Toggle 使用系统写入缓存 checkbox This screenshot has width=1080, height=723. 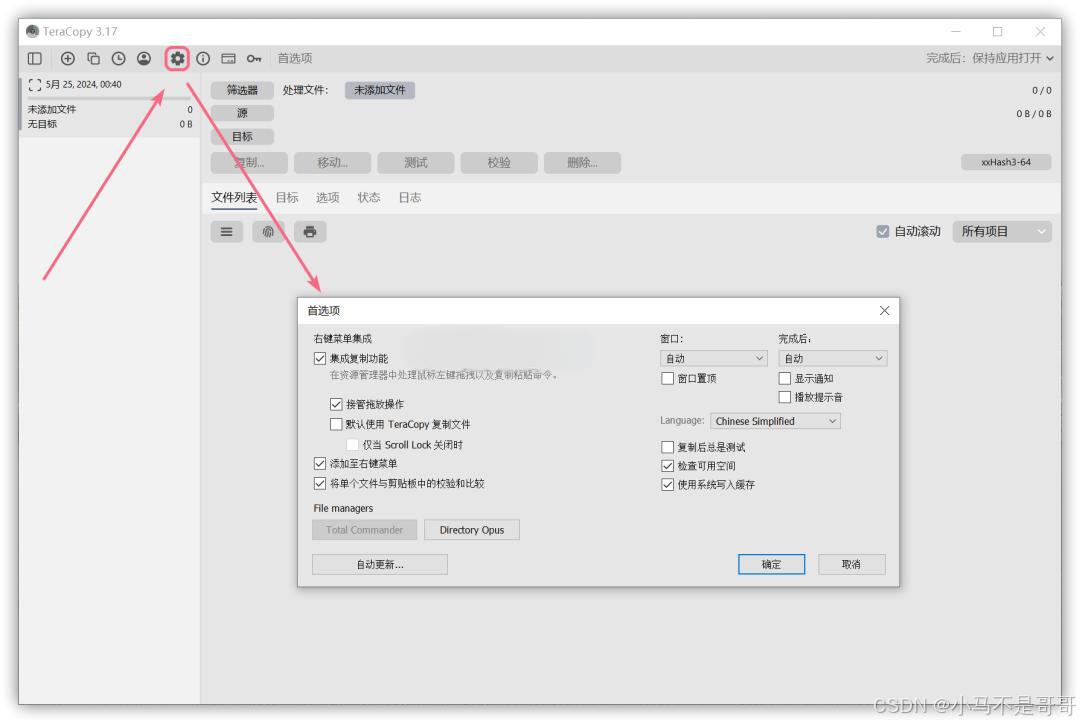(667, 485)
